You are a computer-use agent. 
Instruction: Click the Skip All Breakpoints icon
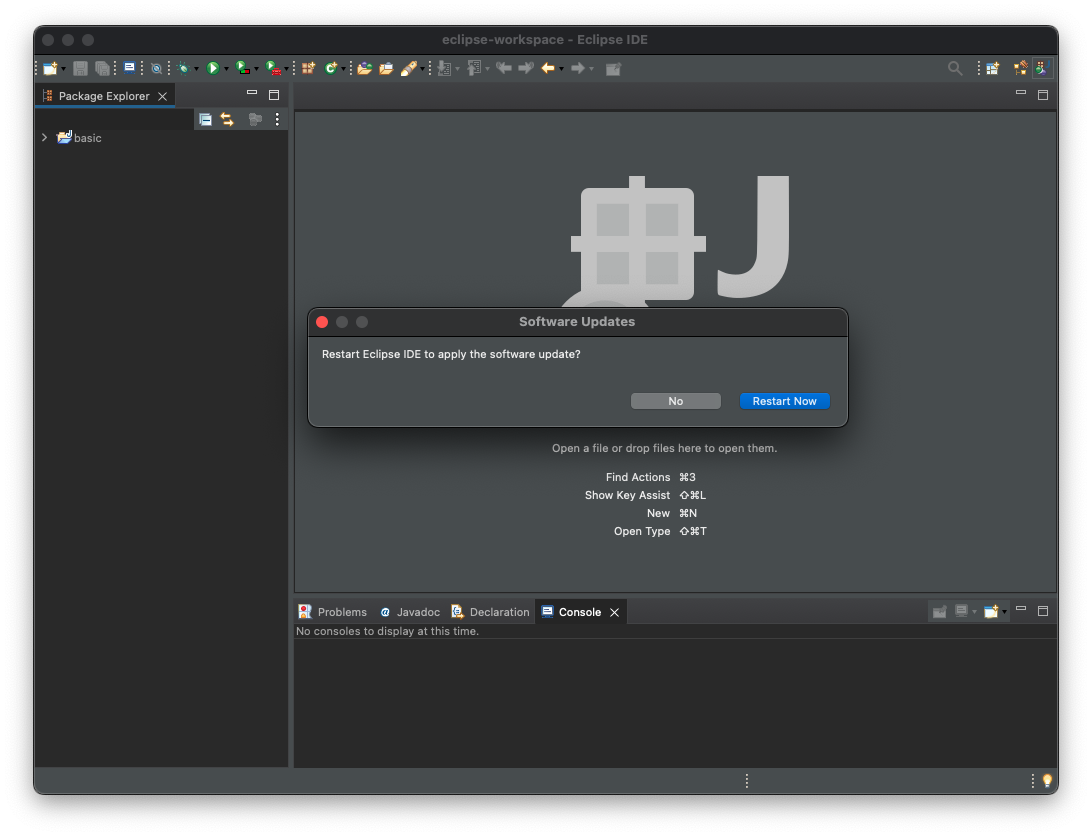tap(157, 68)
